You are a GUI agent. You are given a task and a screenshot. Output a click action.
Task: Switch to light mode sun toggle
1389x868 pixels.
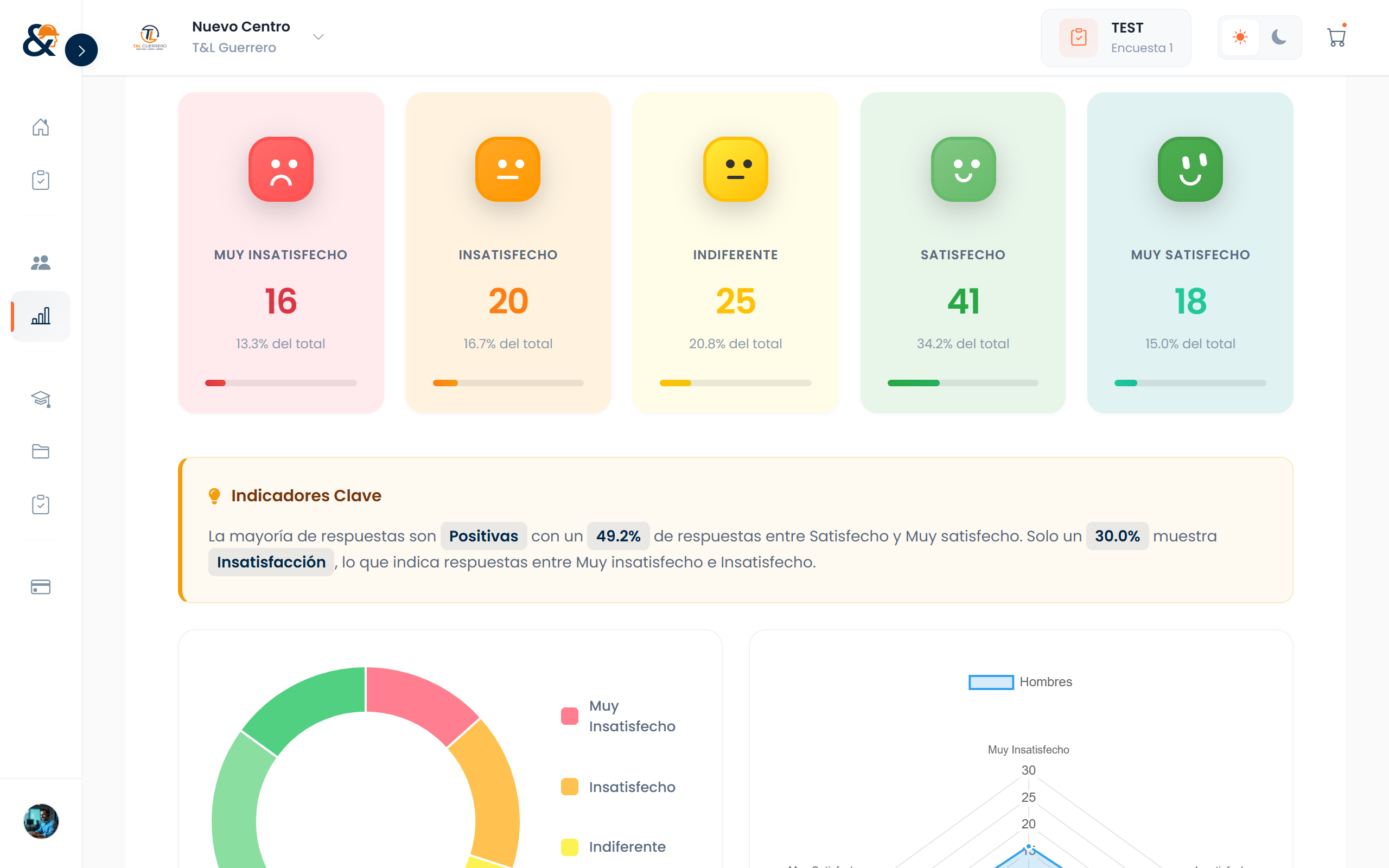1240,37
